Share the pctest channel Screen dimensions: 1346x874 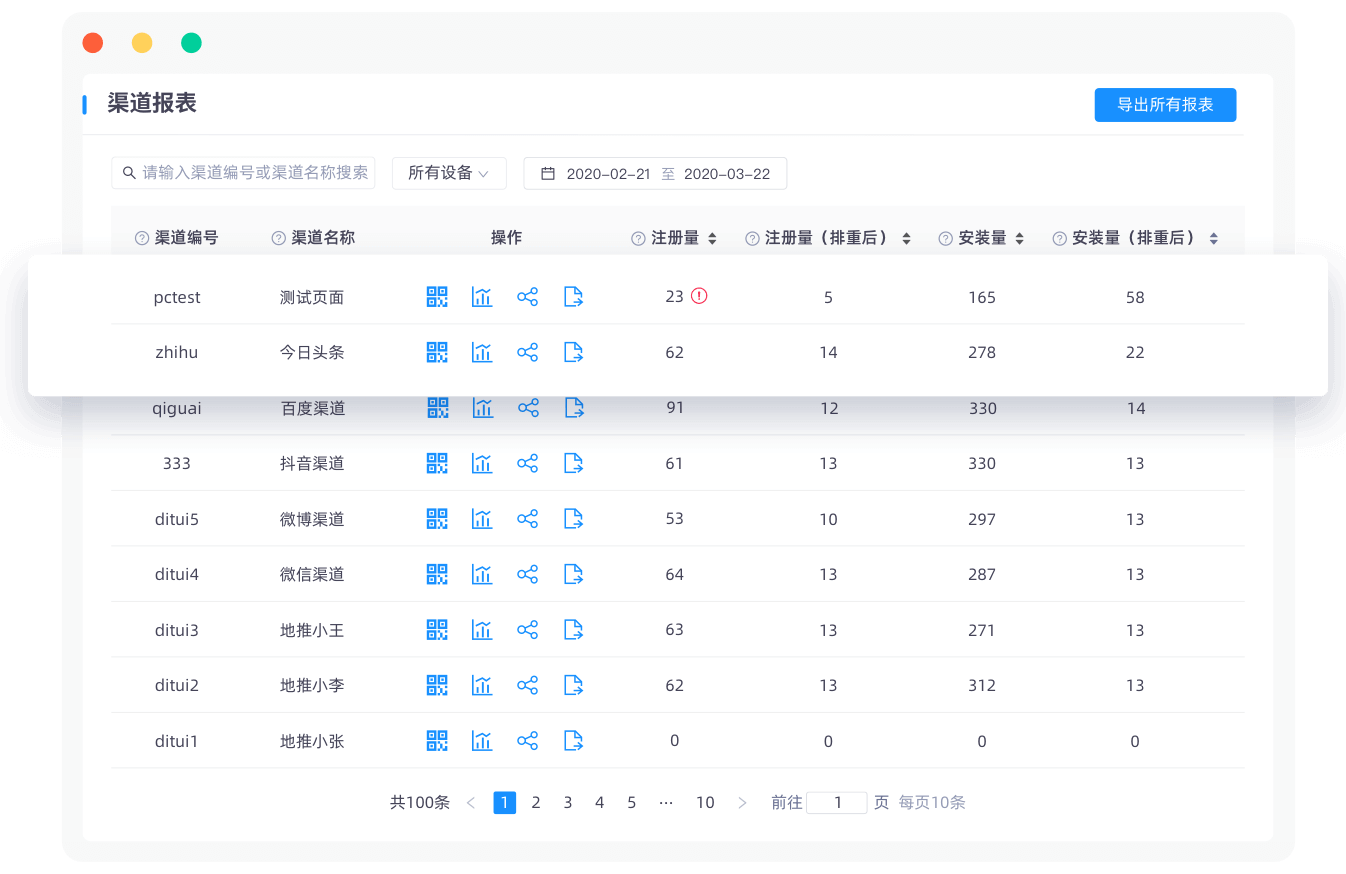(527, 297)
